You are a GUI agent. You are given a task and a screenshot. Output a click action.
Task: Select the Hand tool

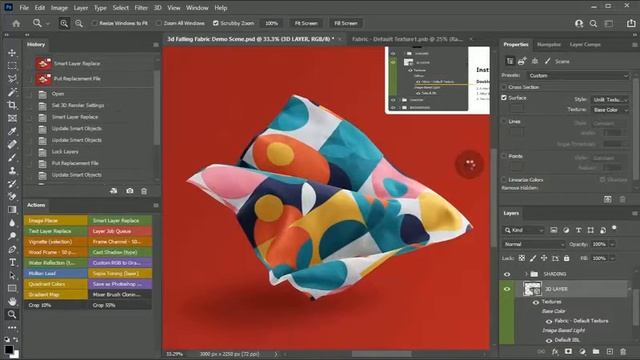[x=12, y=301]
